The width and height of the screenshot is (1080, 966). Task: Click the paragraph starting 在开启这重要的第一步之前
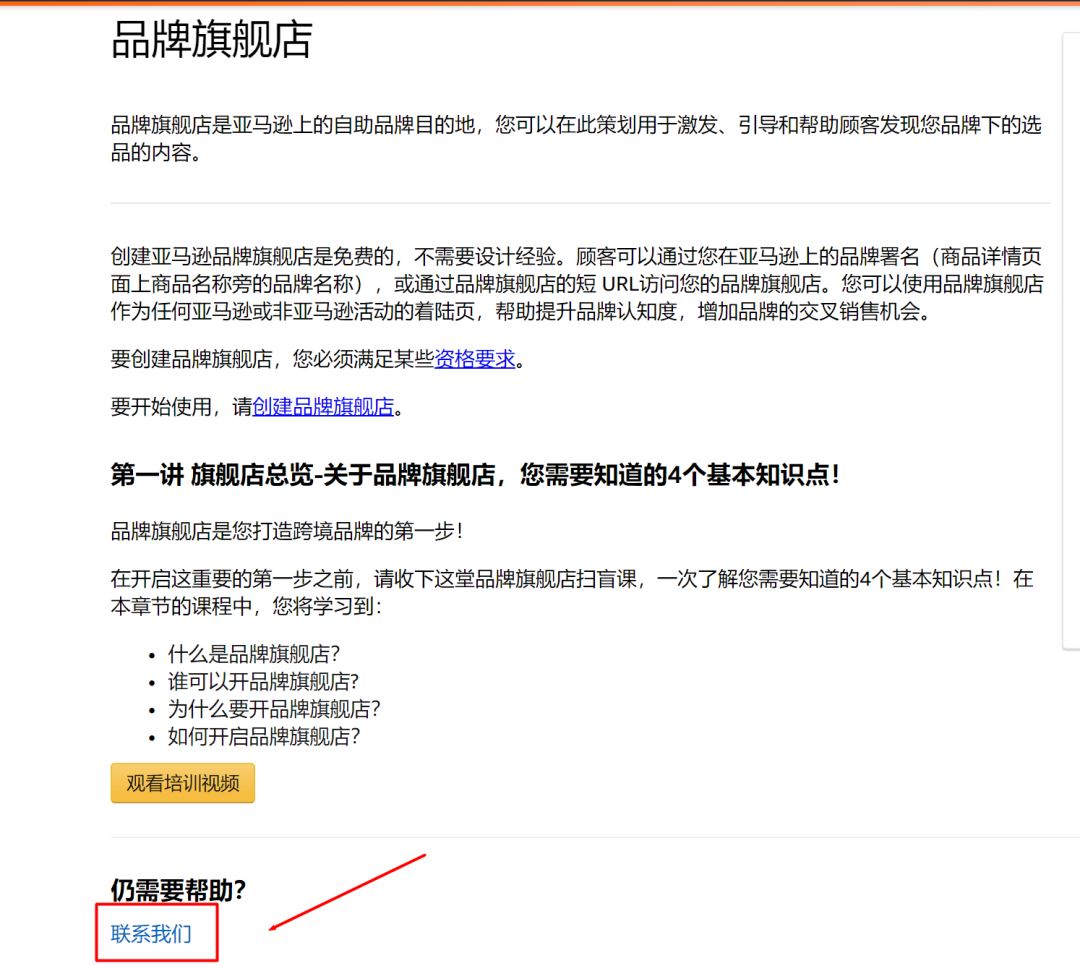tap(572, 592)
